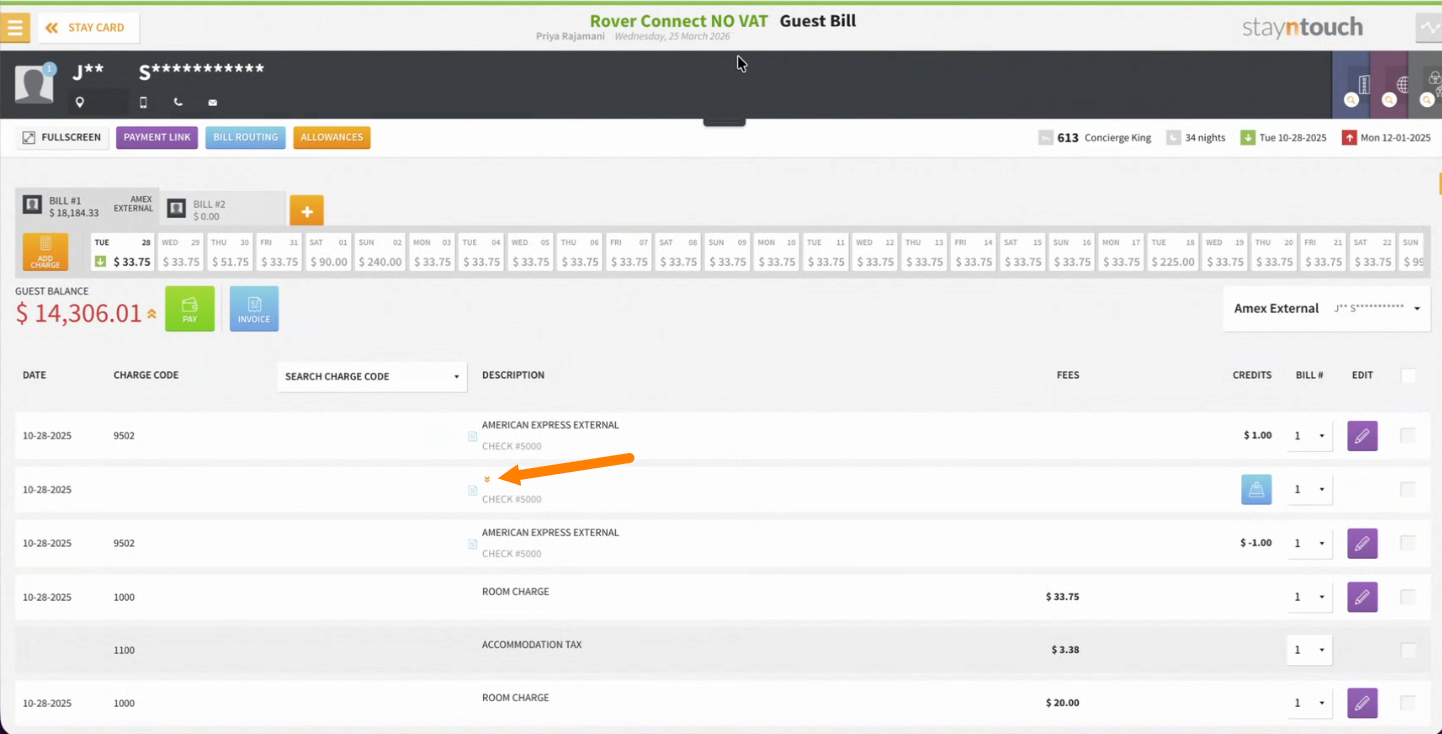1442x734 pixels.
Task: Check the box for $33.75 Room Charge row
Action: pyautogui.click(x=1408, y=597)
